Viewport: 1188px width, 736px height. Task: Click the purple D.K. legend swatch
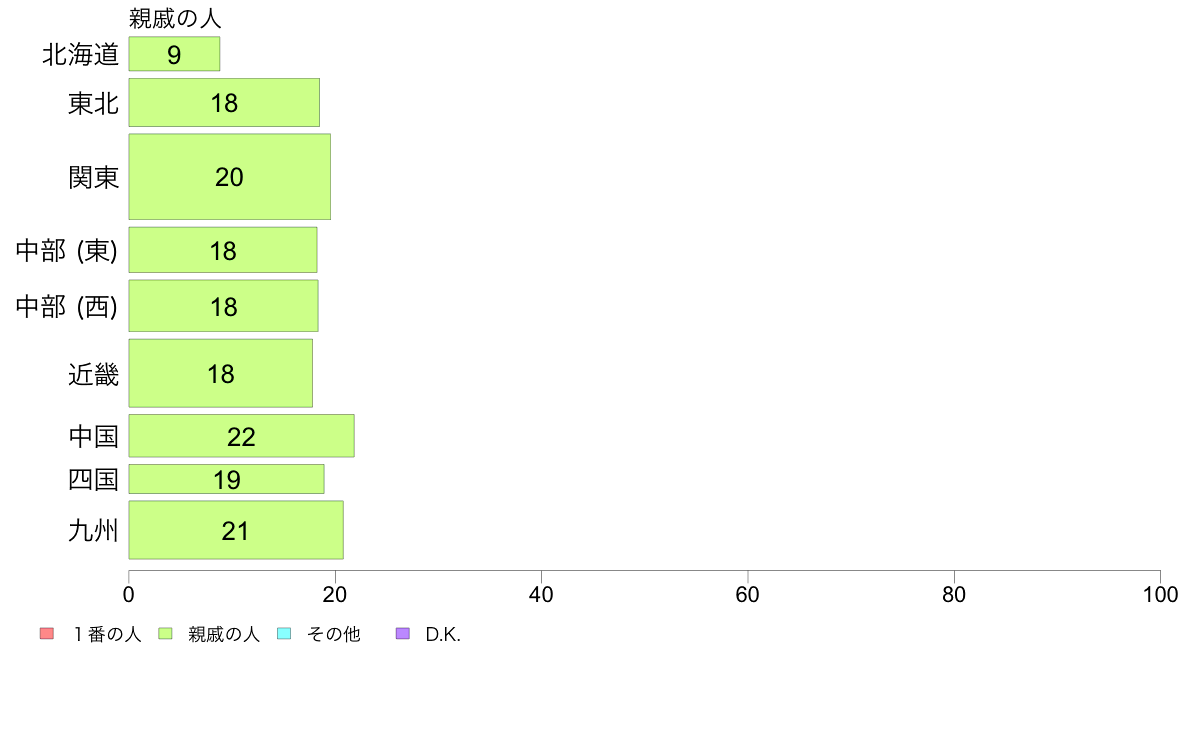(x=403, y=634)
